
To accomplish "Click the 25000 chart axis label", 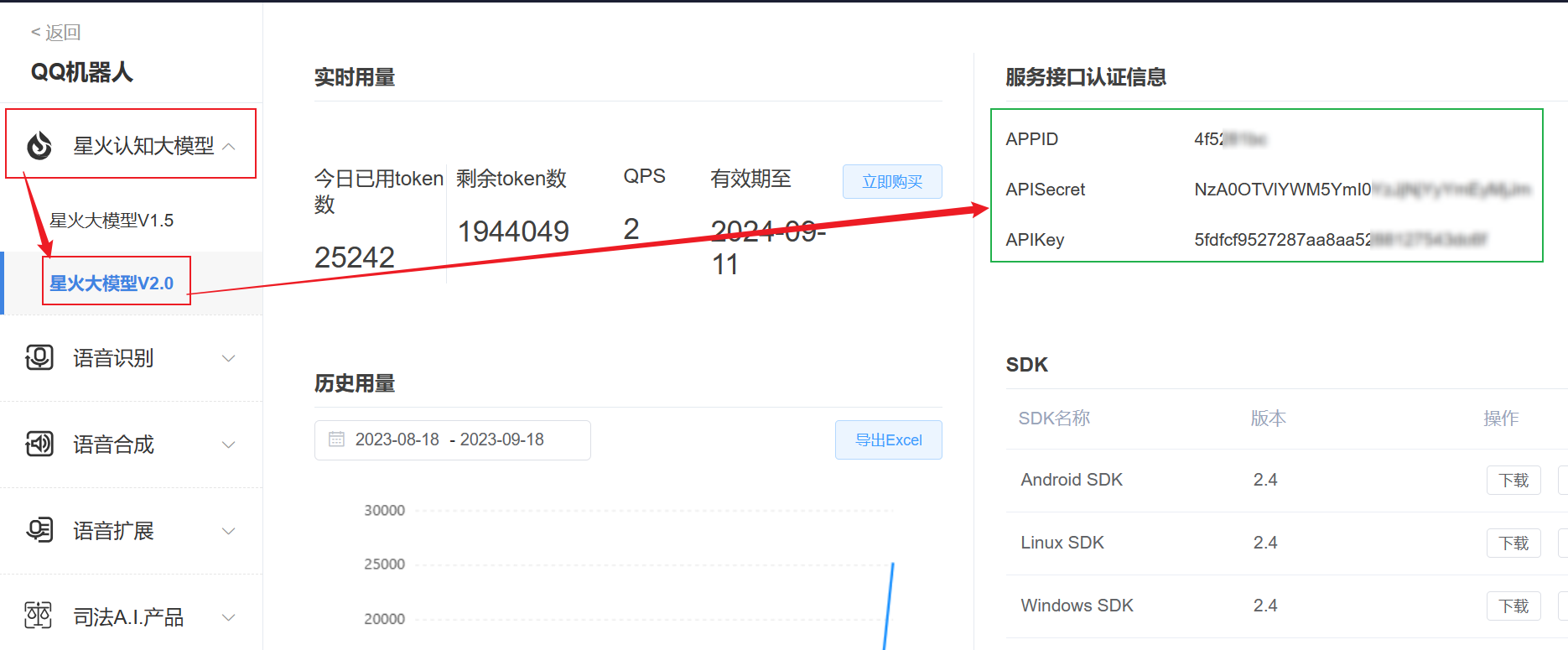I will [384, 564].
